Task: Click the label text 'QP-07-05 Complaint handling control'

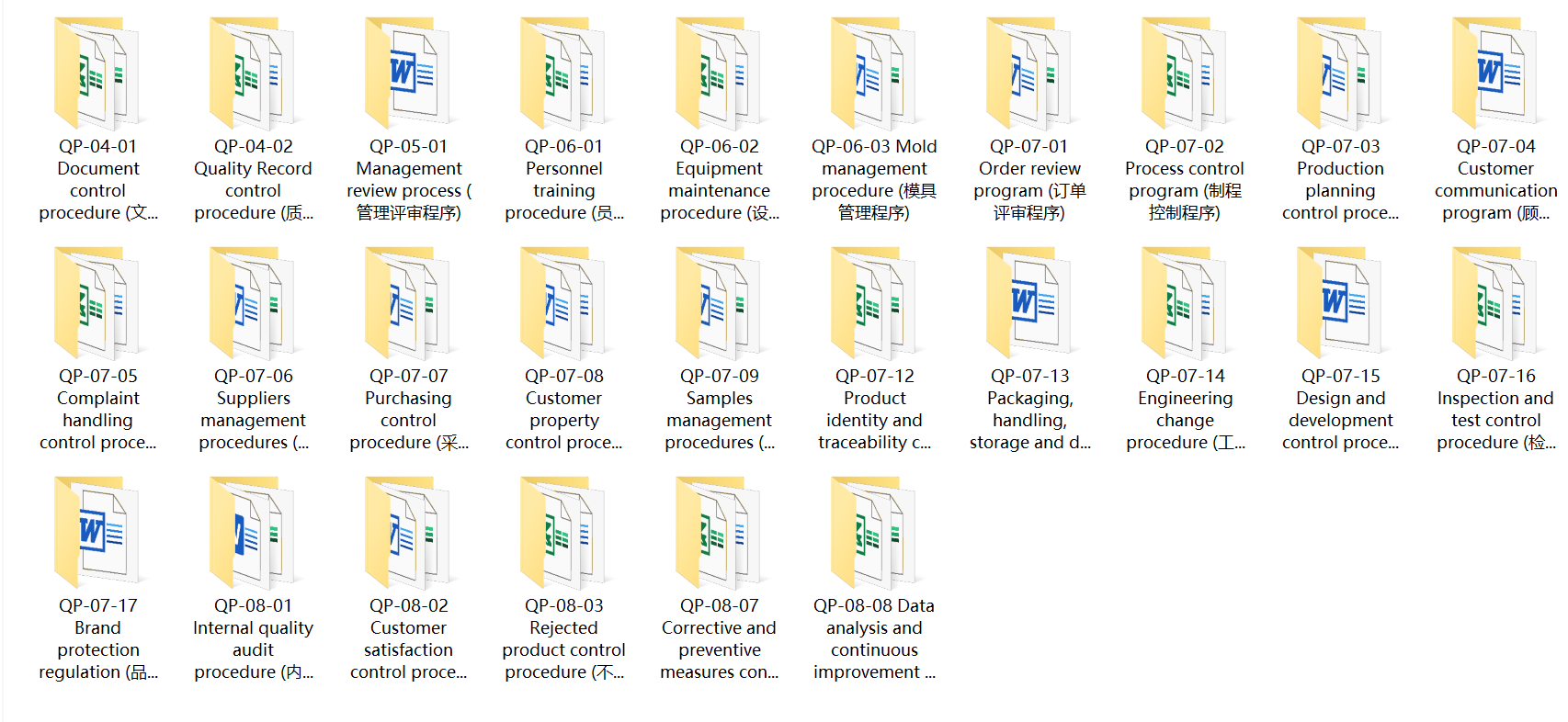Action: 97,409
